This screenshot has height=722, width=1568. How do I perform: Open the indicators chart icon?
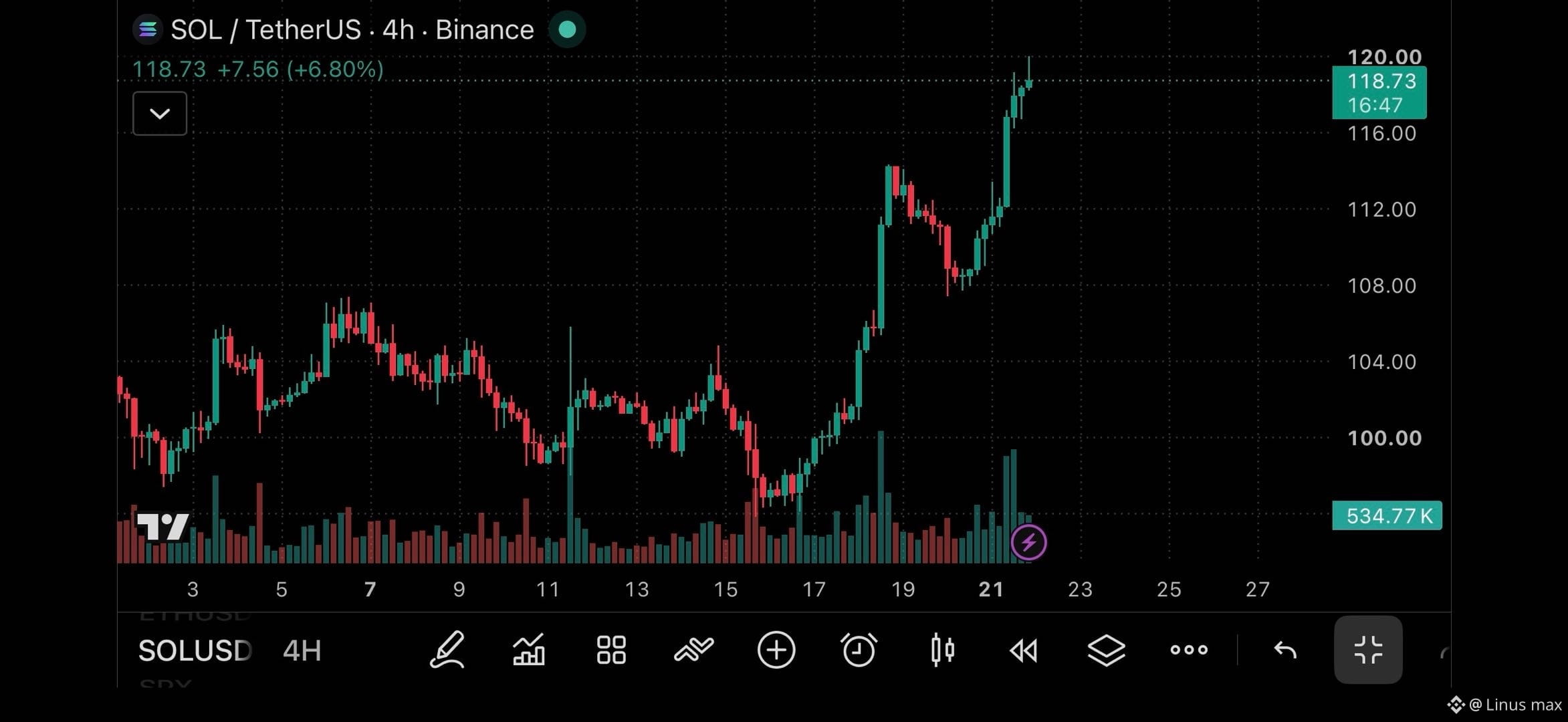click(x=528, y=650)
